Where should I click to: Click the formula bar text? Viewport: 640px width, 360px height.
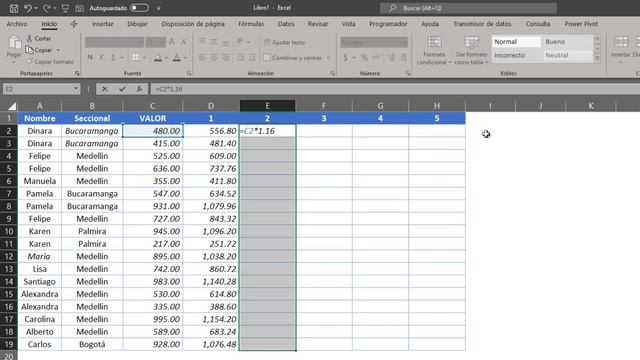click(169, 89)
